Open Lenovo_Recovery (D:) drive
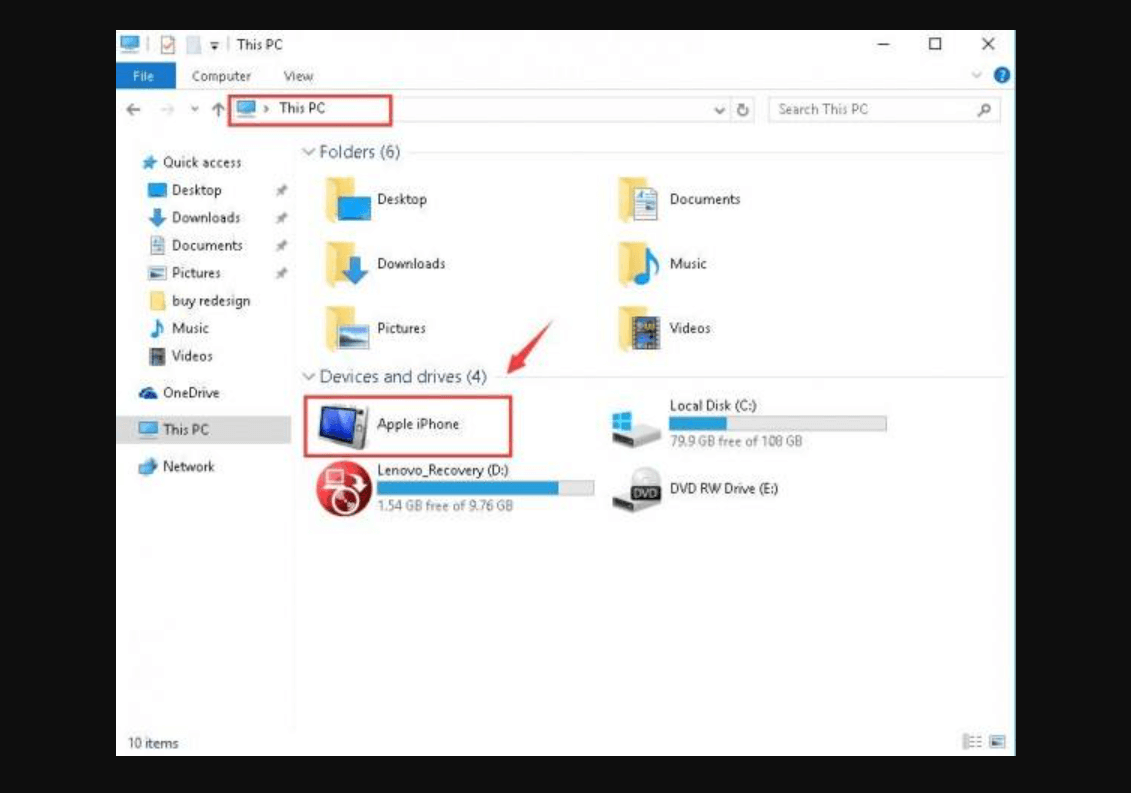Viewport: 1131px width, 793px height. click(456, 488)
